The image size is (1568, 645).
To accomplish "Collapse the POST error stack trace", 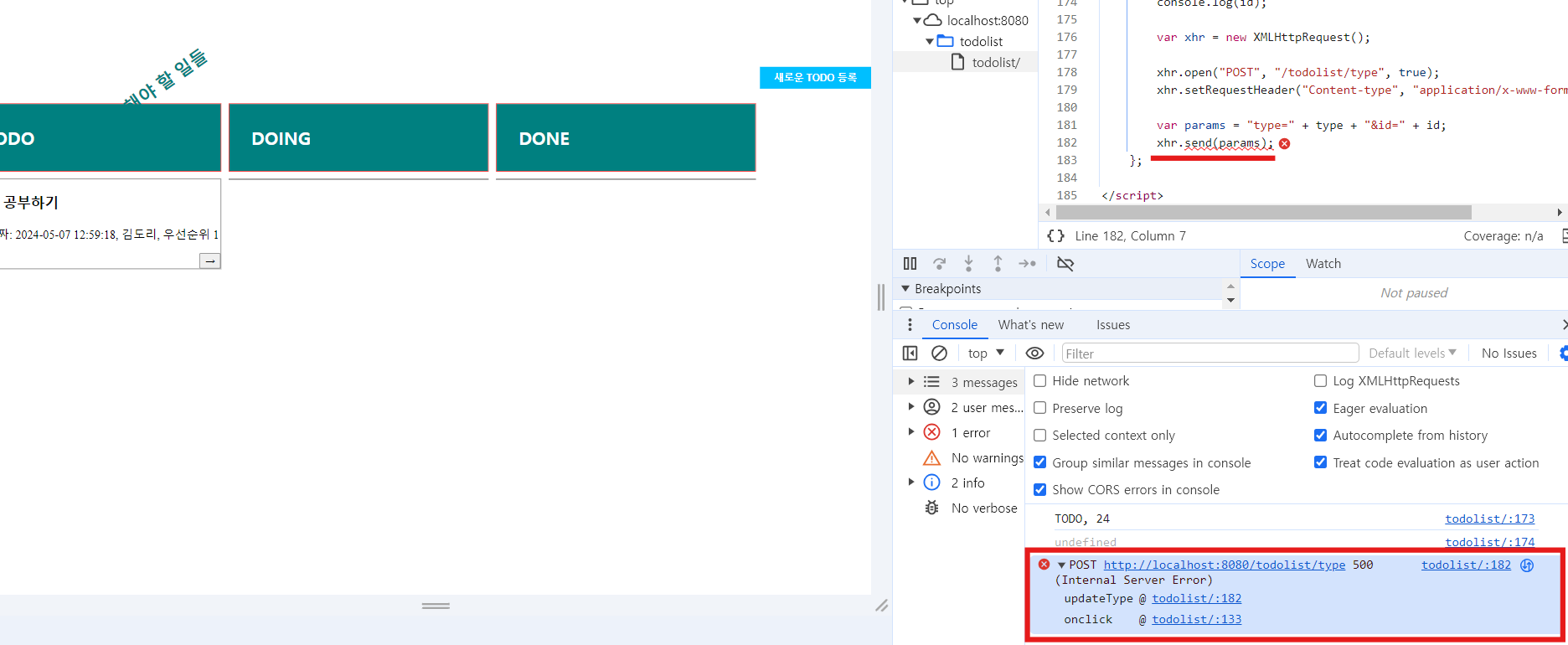I will 1061,565.
